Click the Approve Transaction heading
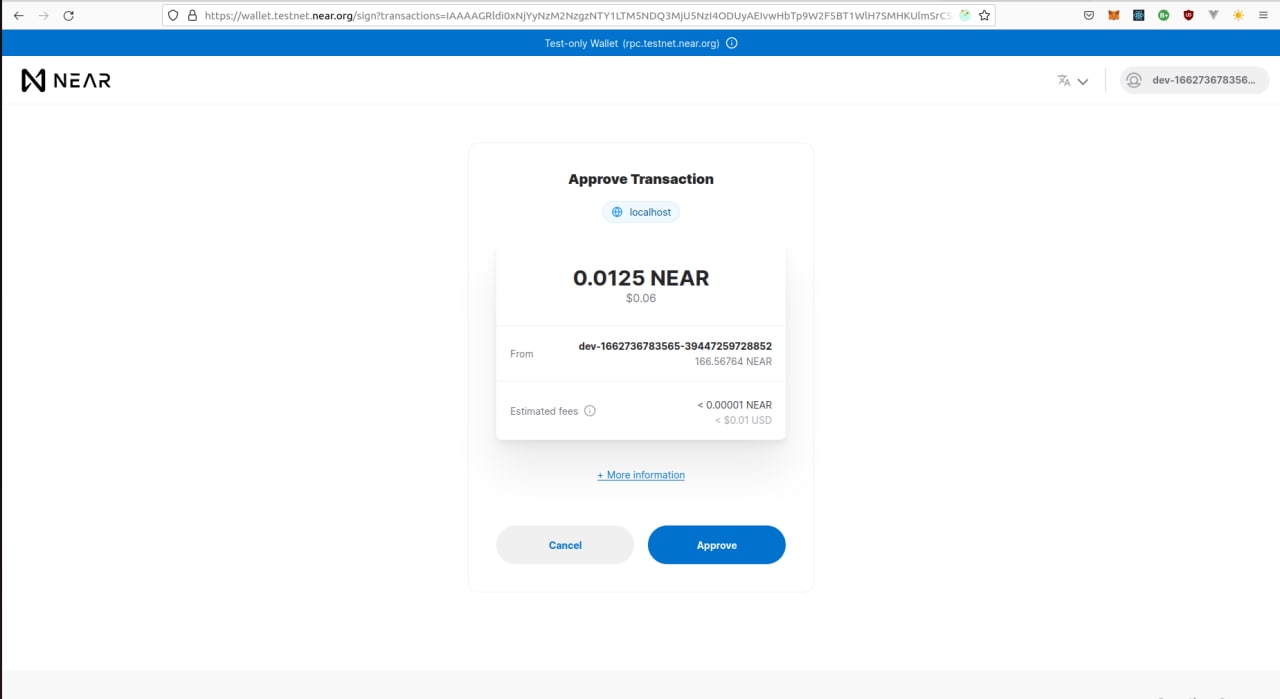 pyautogui.click(x=641, y=179)
